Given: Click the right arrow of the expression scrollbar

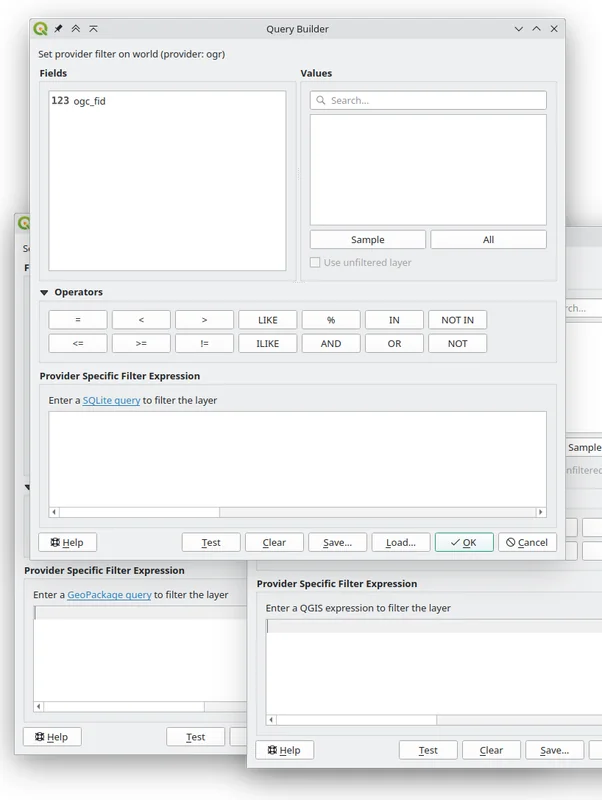Looking at the screenshot, I should [x=542, y=512].
